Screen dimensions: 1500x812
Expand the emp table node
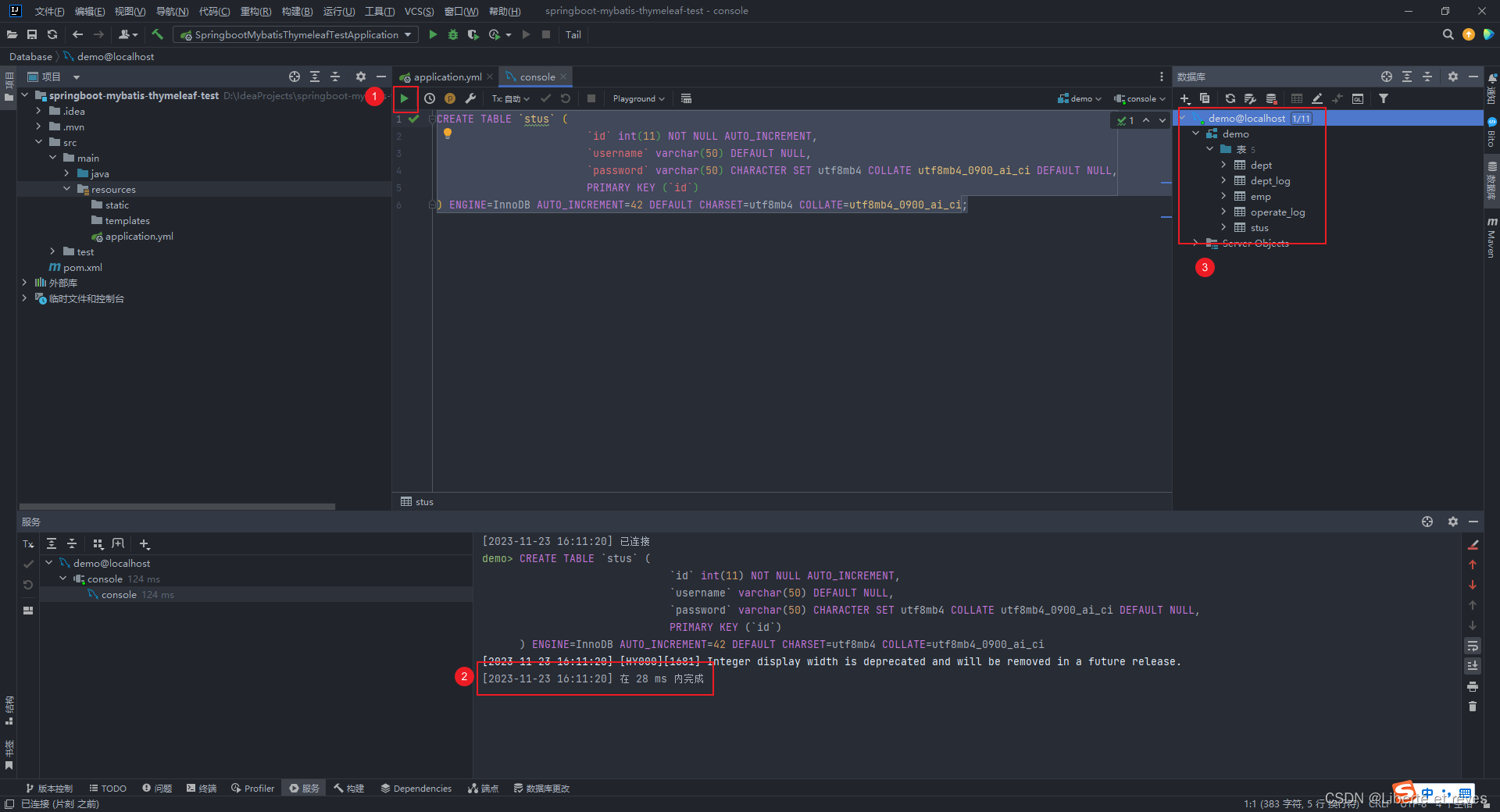[x=1223, y=196]
